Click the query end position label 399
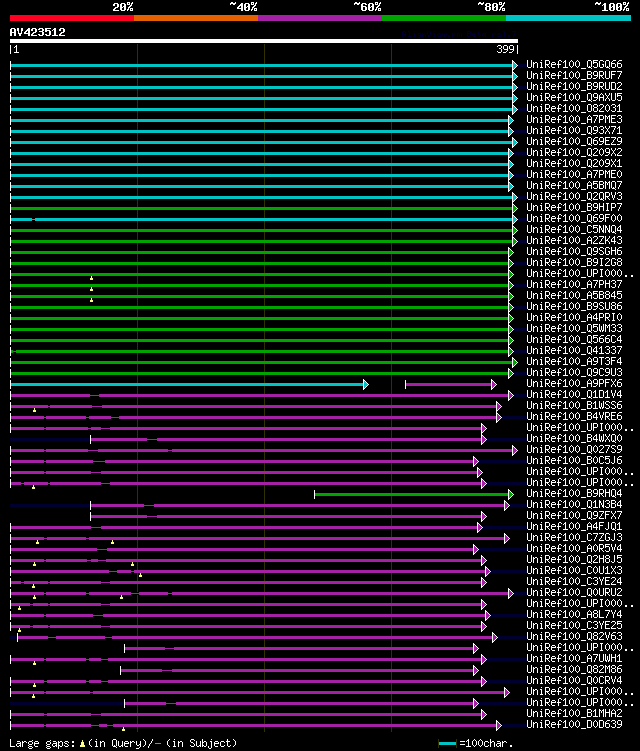 coord(505,49)
